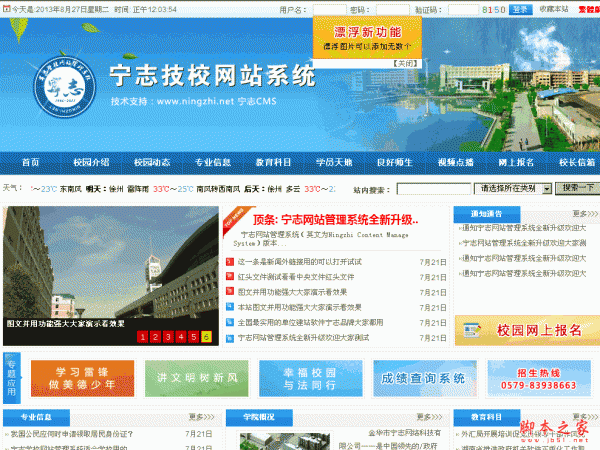The image size is (600, 450).
Task: Open 校园介绍 navigation item
Action: coord(91,162)
